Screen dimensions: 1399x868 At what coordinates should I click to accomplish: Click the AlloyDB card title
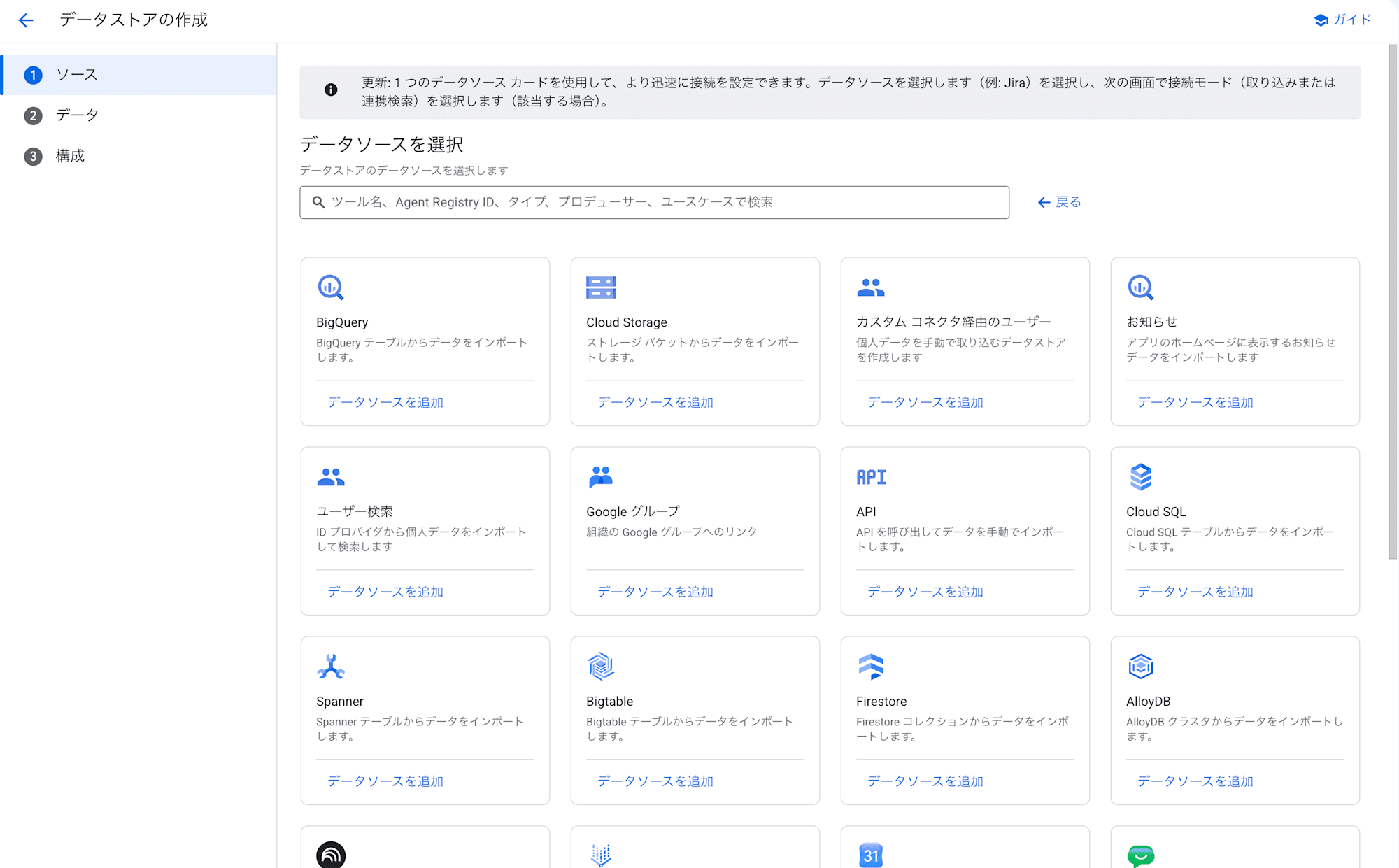click(1149, 702)
